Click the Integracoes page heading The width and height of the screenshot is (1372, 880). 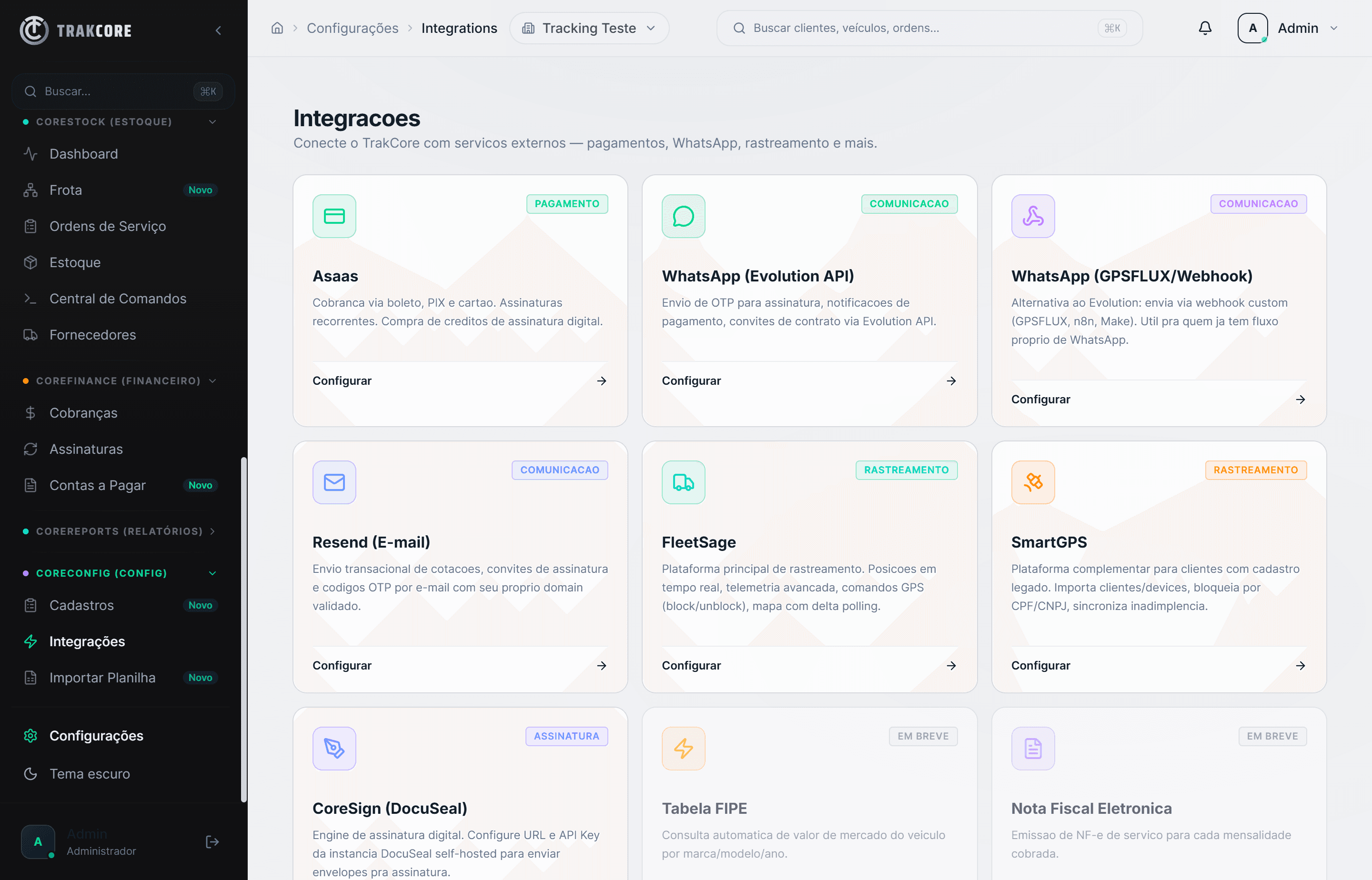[357, 118]
